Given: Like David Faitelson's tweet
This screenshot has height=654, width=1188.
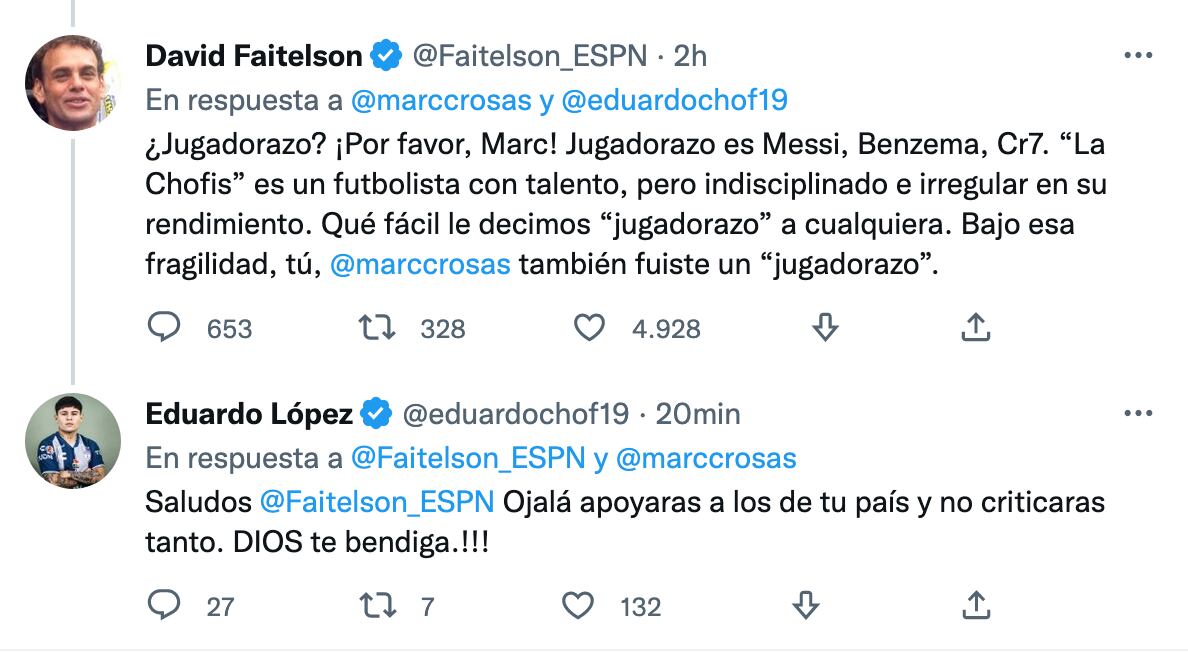Looking at the screenshot, I should point(591,328).
